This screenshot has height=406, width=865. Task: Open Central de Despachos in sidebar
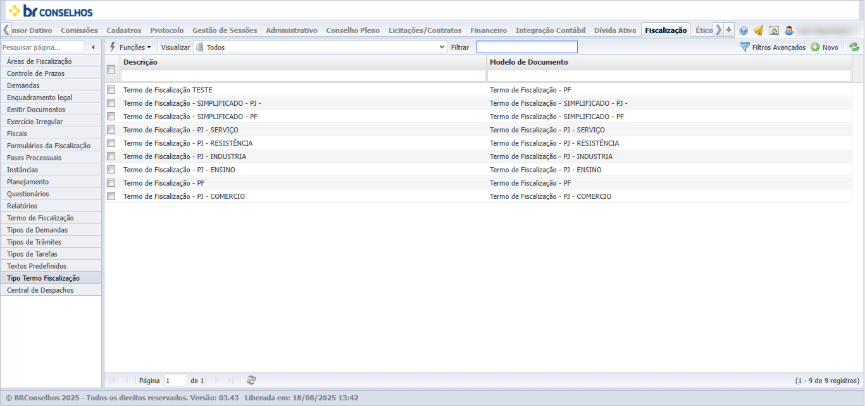coord(51,290)
